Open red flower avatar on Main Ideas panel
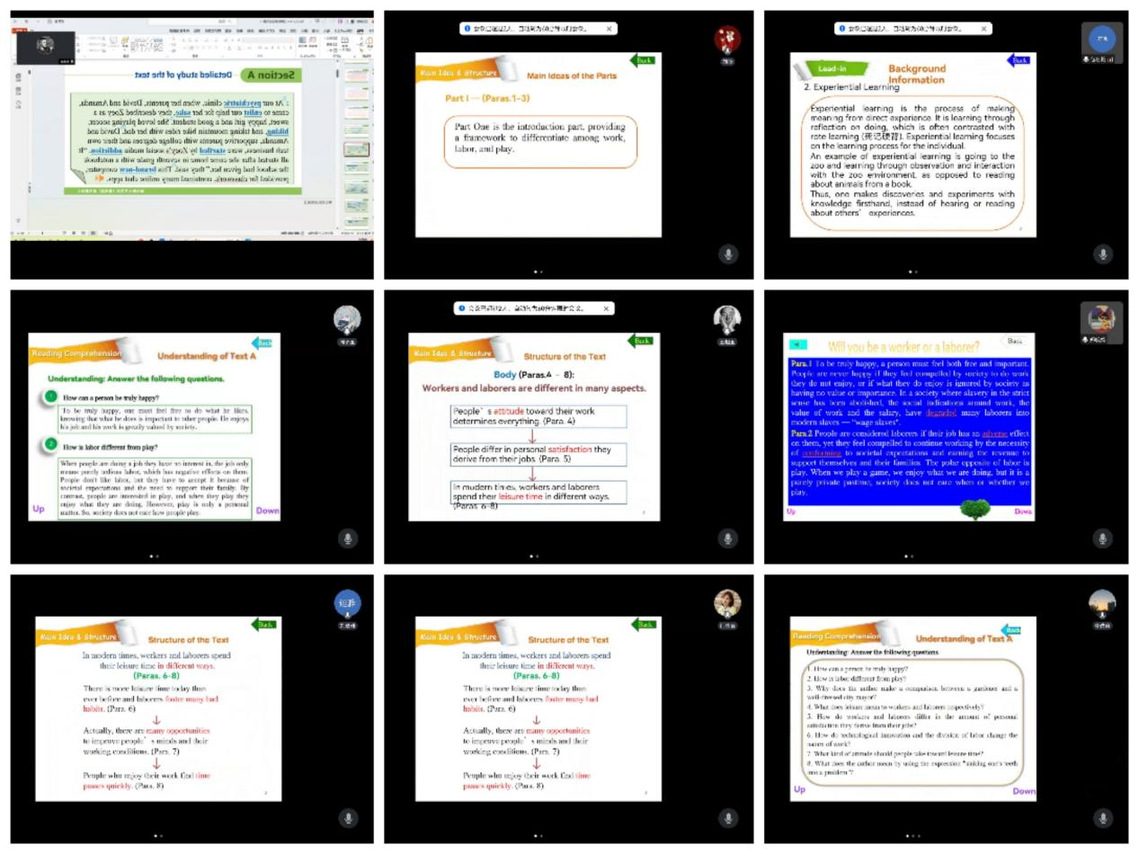The height and width of the screenshot is (854, 1138). 727,39
